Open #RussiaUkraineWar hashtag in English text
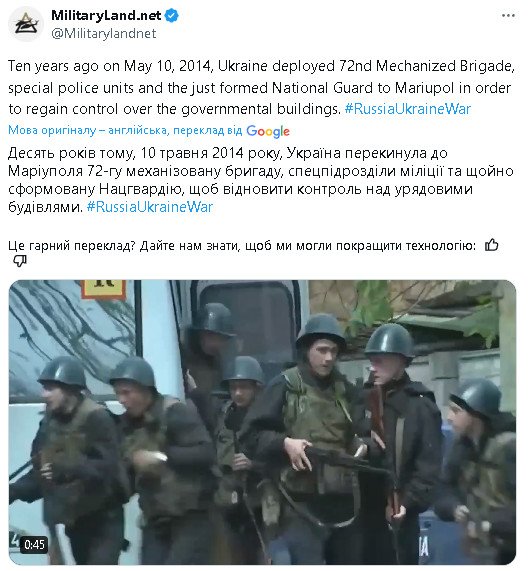 tap(407, 109)
